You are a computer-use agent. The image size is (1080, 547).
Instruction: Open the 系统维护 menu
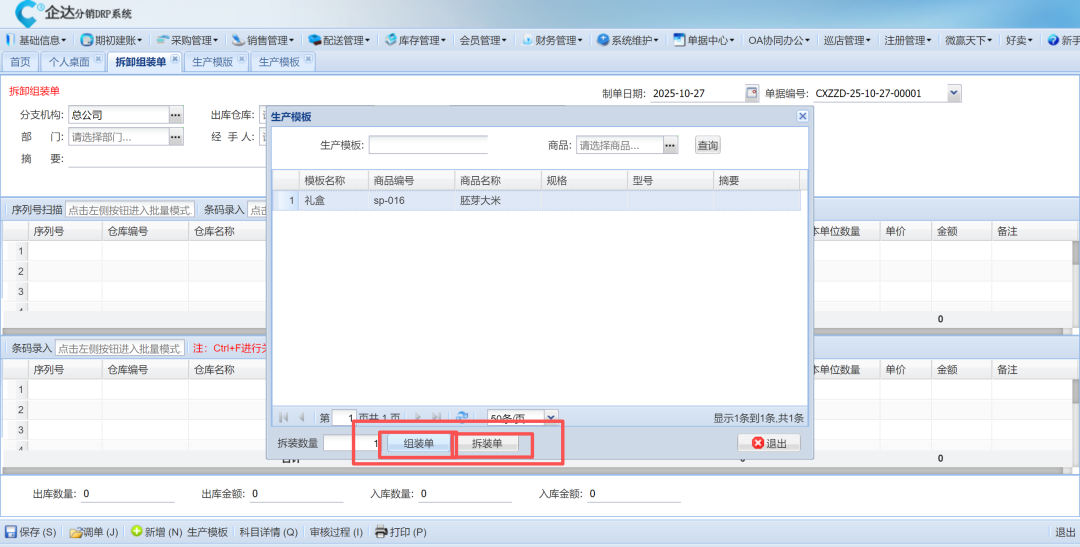tap(628, 41)
